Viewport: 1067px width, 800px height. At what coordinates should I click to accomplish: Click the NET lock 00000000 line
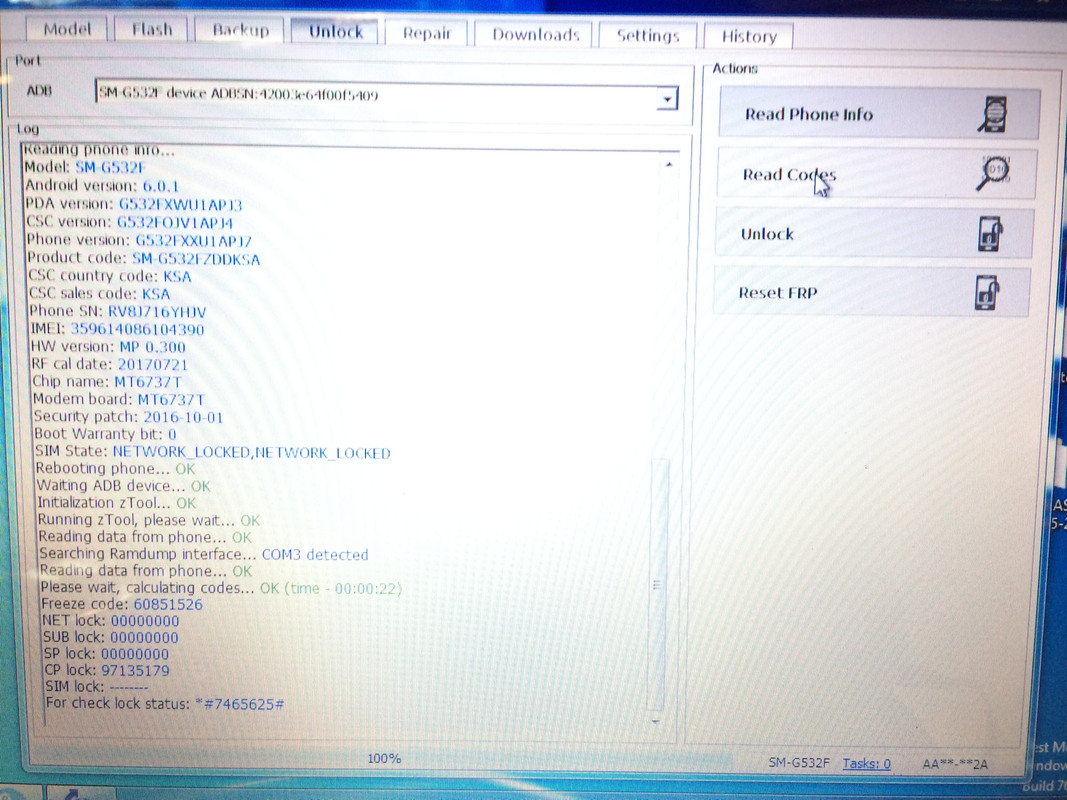[x=111, y=621]
